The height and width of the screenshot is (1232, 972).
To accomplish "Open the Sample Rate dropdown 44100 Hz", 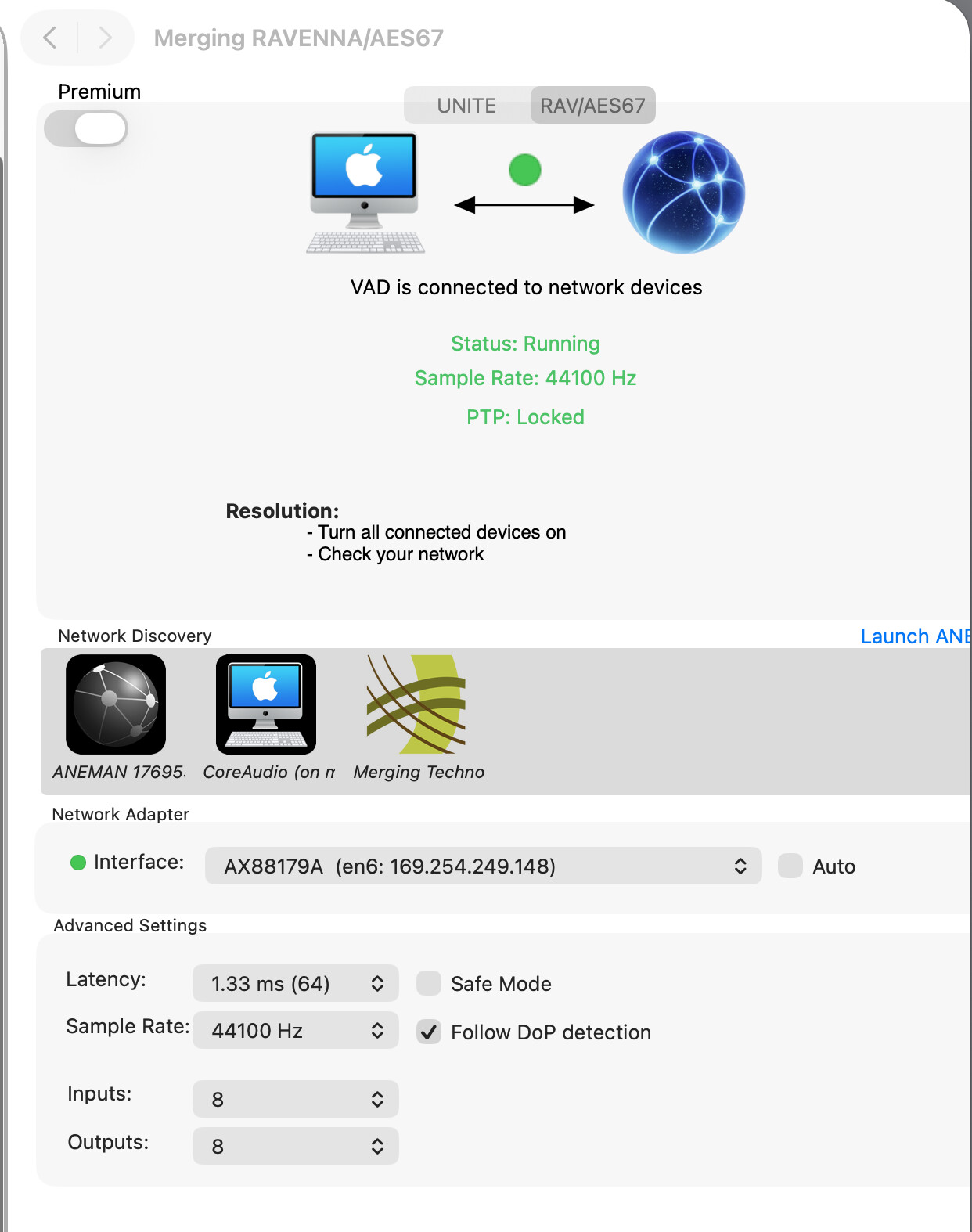I will tap(296, 1030).
